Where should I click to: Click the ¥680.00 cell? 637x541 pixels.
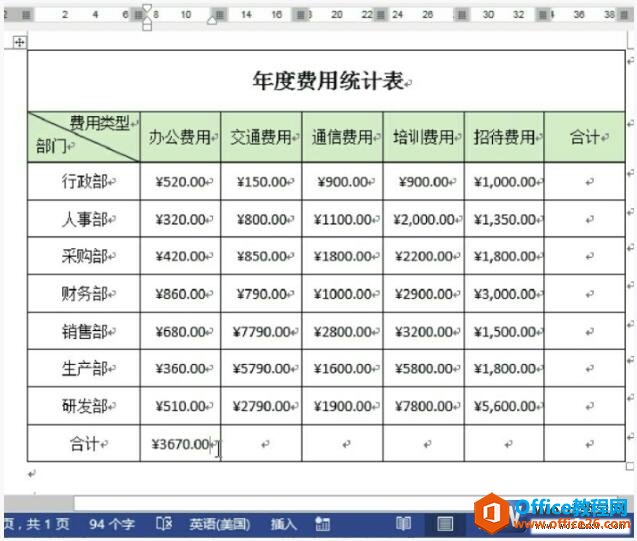click(x=180, y=332)
